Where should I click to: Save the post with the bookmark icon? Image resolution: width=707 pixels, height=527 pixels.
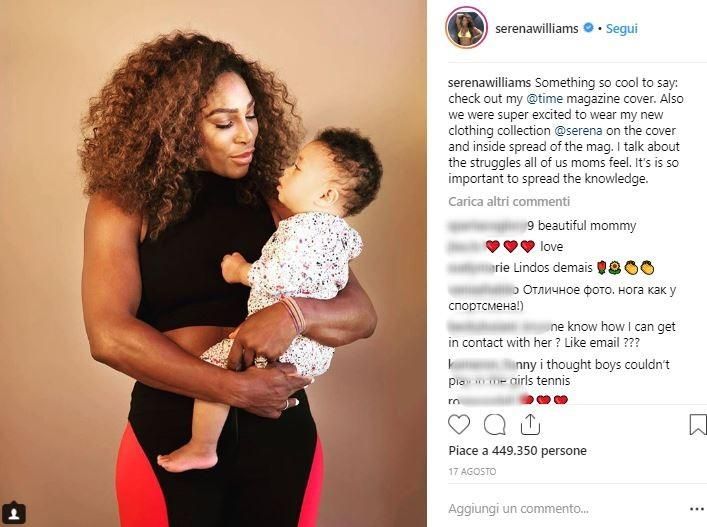(x=698, y=425)
